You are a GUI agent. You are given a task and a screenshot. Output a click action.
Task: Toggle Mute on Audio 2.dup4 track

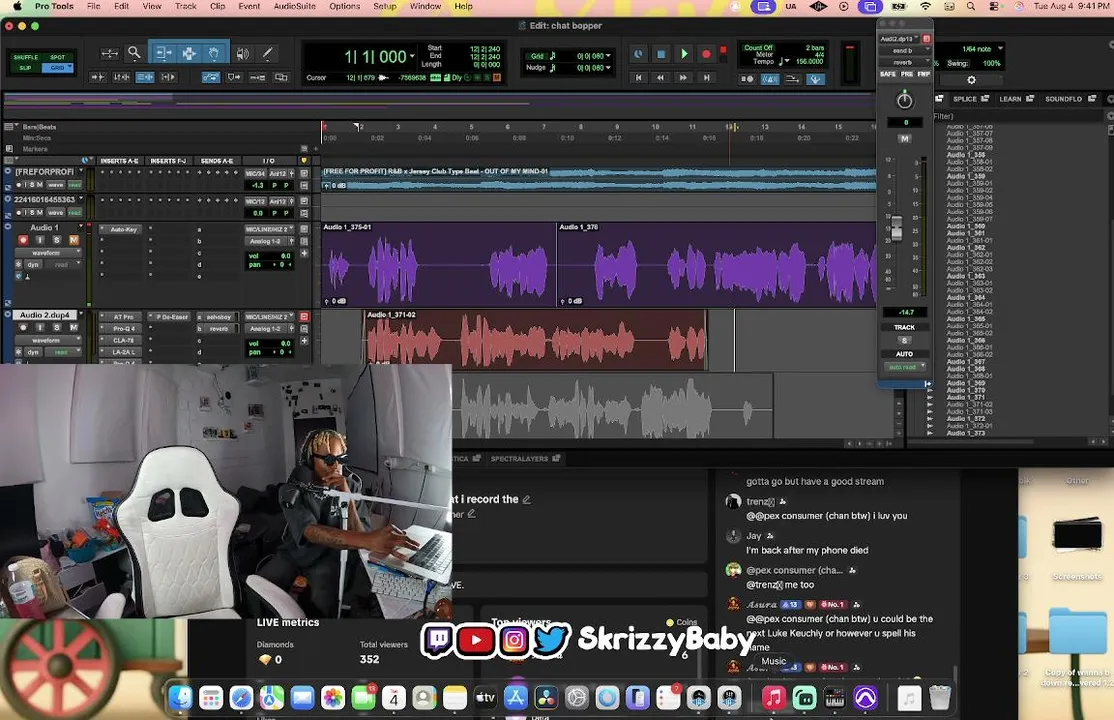[x=73, y=328]
